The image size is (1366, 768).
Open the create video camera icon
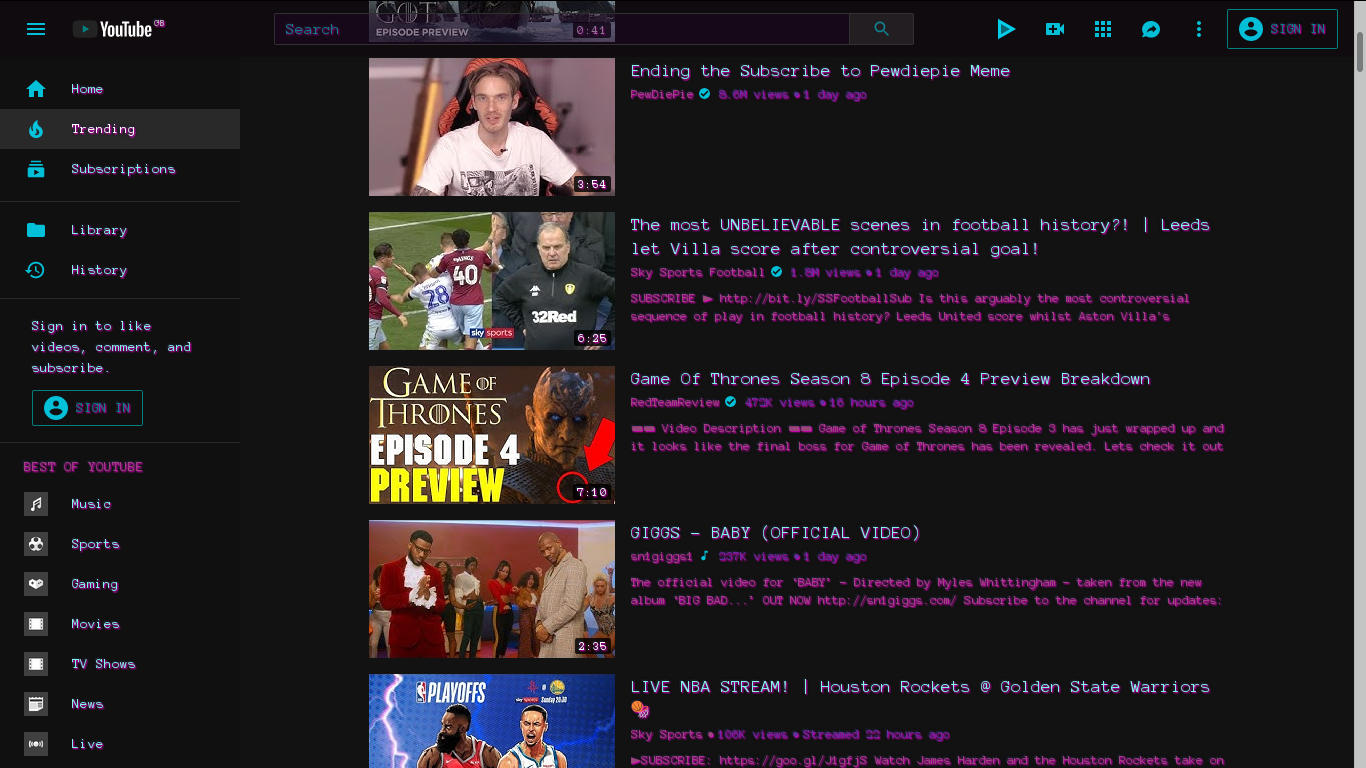coord(1054,29)
